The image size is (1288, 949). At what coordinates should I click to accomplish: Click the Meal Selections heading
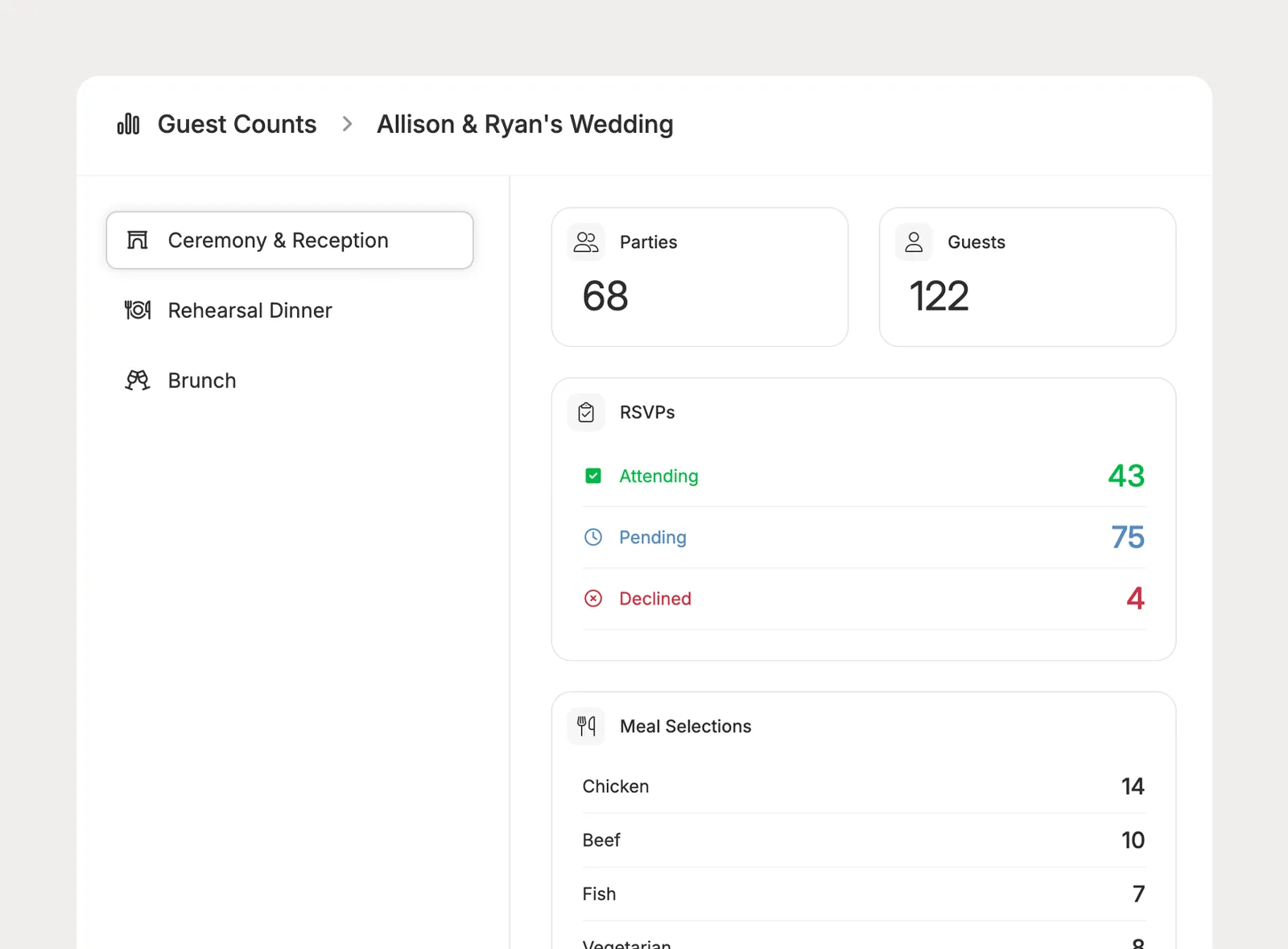tap(686, 726)
